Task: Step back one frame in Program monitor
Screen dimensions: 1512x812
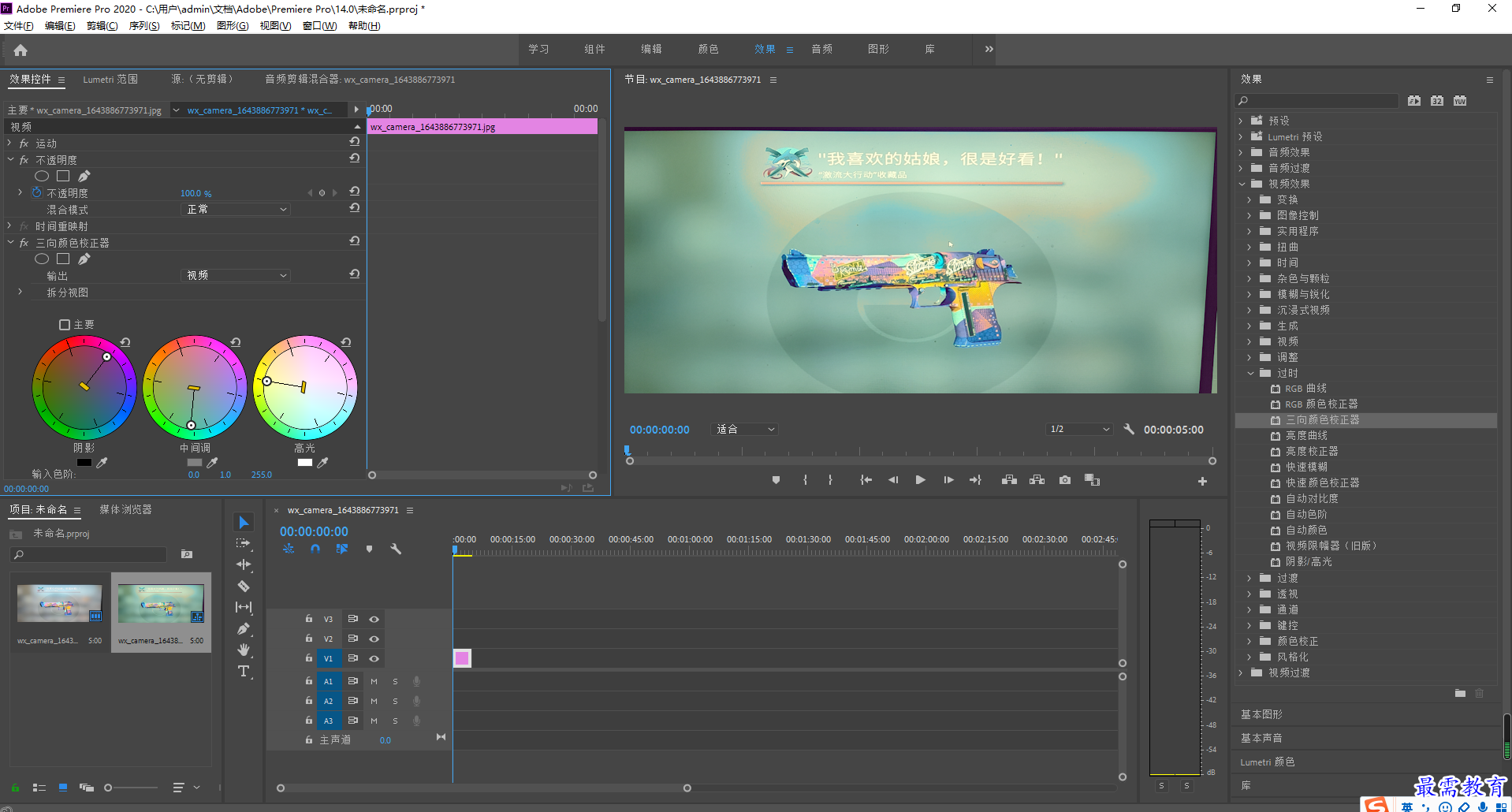Action: pos(893,480)
